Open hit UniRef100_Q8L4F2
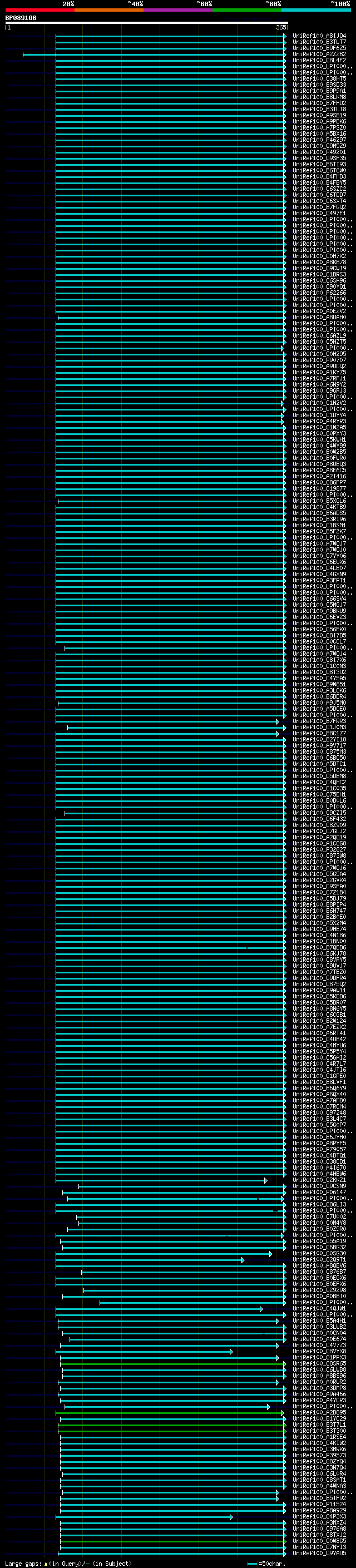 coord(319,60)
